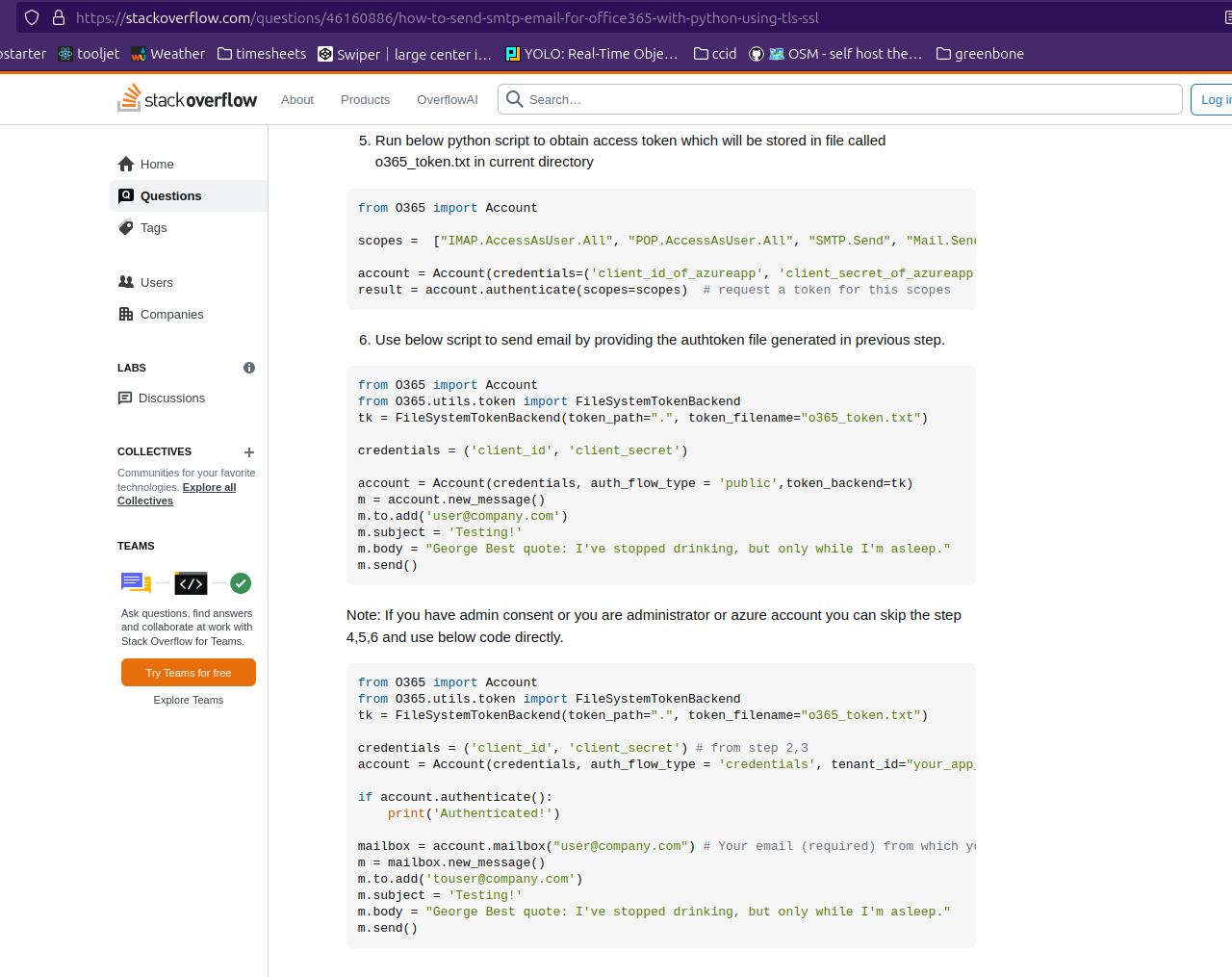Screen dimensions: 1232x977
Task: Click the step 5 'Run below python script' text
Action: click(x=630, y=151)
